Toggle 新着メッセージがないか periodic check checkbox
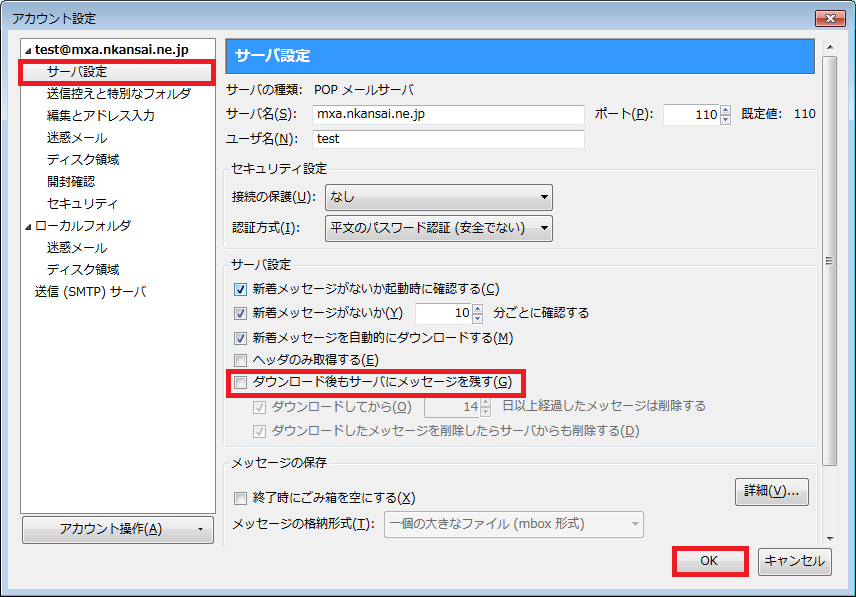The height and width of the screenshot is (597, 856). click(240, 313)
